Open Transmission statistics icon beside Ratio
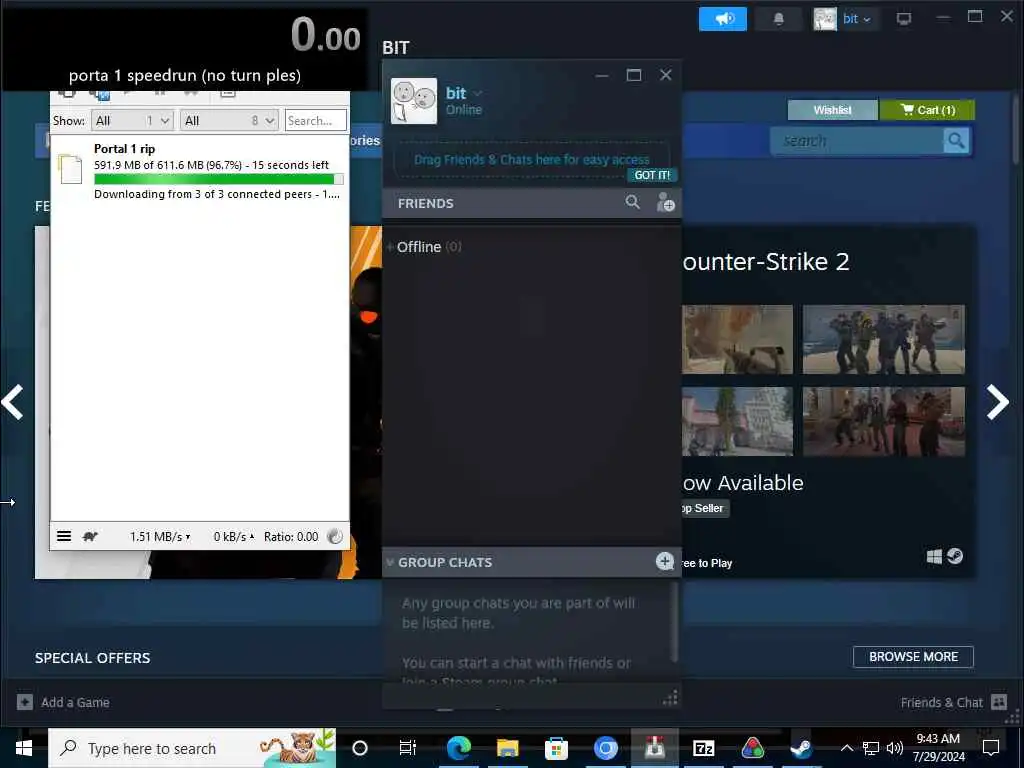Viewport: 1024px width, 768px height. (x=335, y=536)
